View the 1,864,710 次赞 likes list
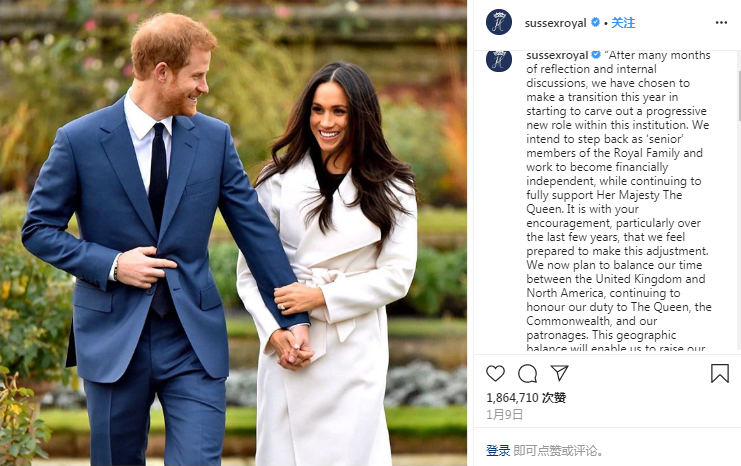The width and height of the screenshot is (741, 466). click(526, 398)
